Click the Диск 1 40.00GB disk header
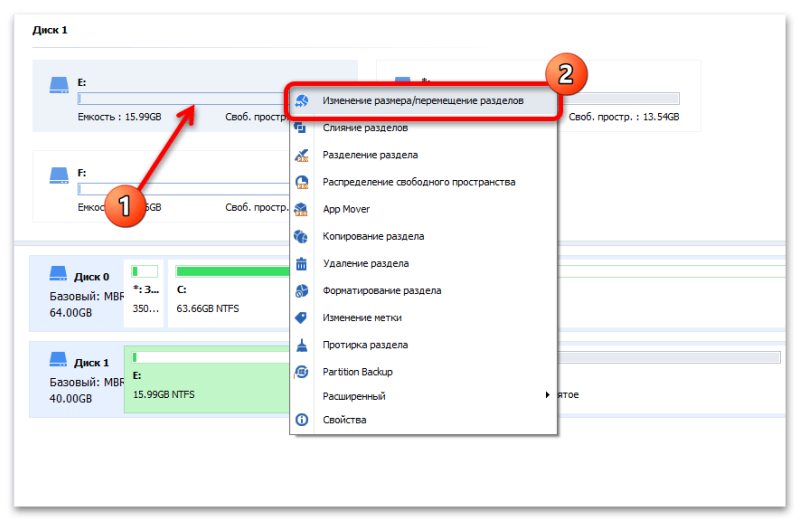 (x=77, y=380)
